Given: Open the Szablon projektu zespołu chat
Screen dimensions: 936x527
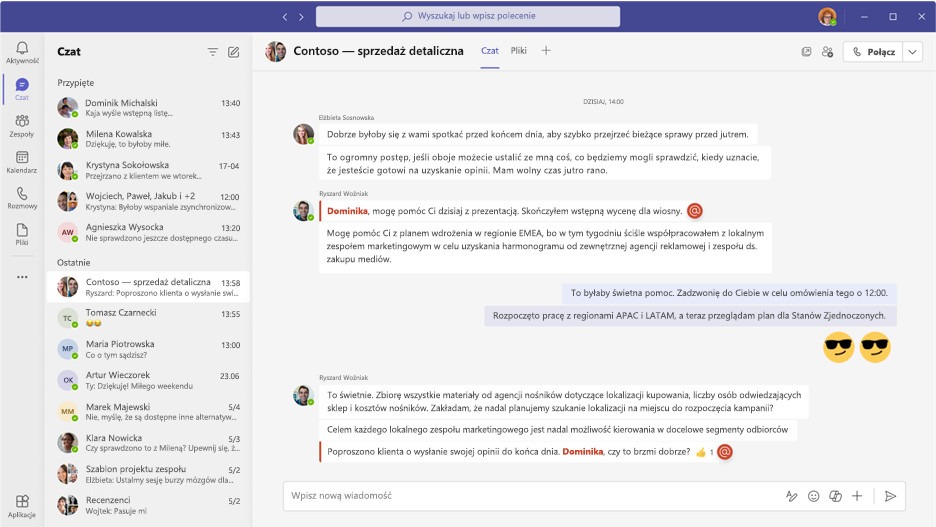Looking at the screenshot, I should tap(148, 473).
